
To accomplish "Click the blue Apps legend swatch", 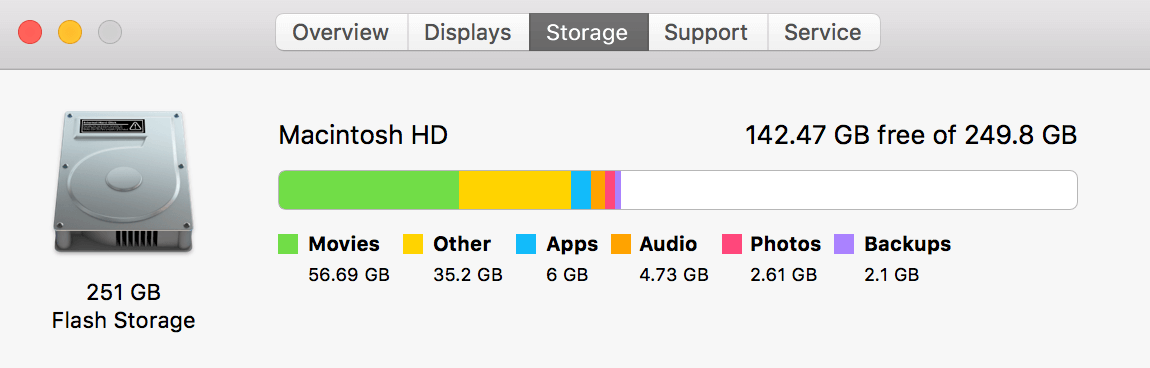I will tap(526, 244).
